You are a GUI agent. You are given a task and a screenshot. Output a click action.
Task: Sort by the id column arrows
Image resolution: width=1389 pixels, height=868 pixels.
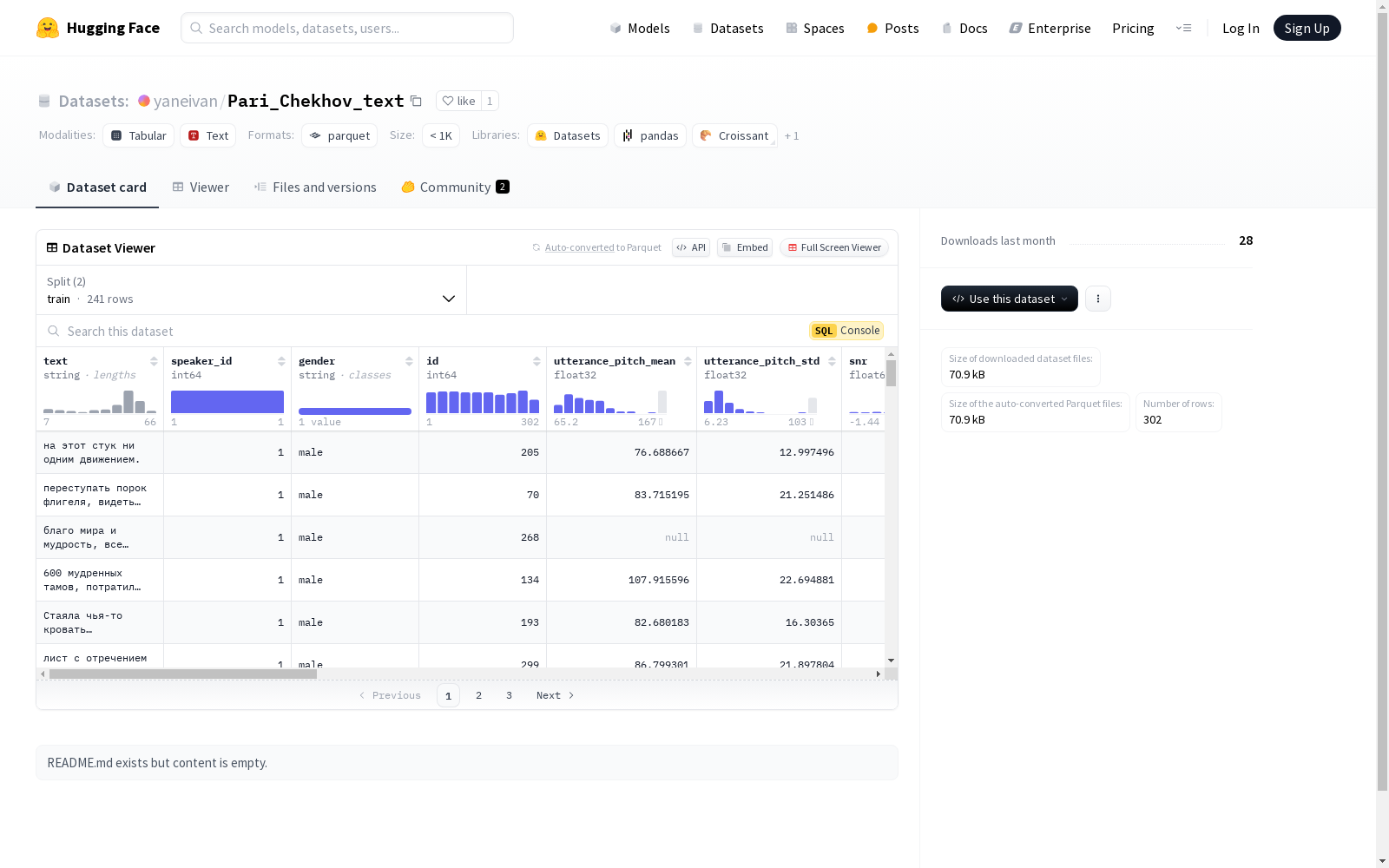point(537,361)
